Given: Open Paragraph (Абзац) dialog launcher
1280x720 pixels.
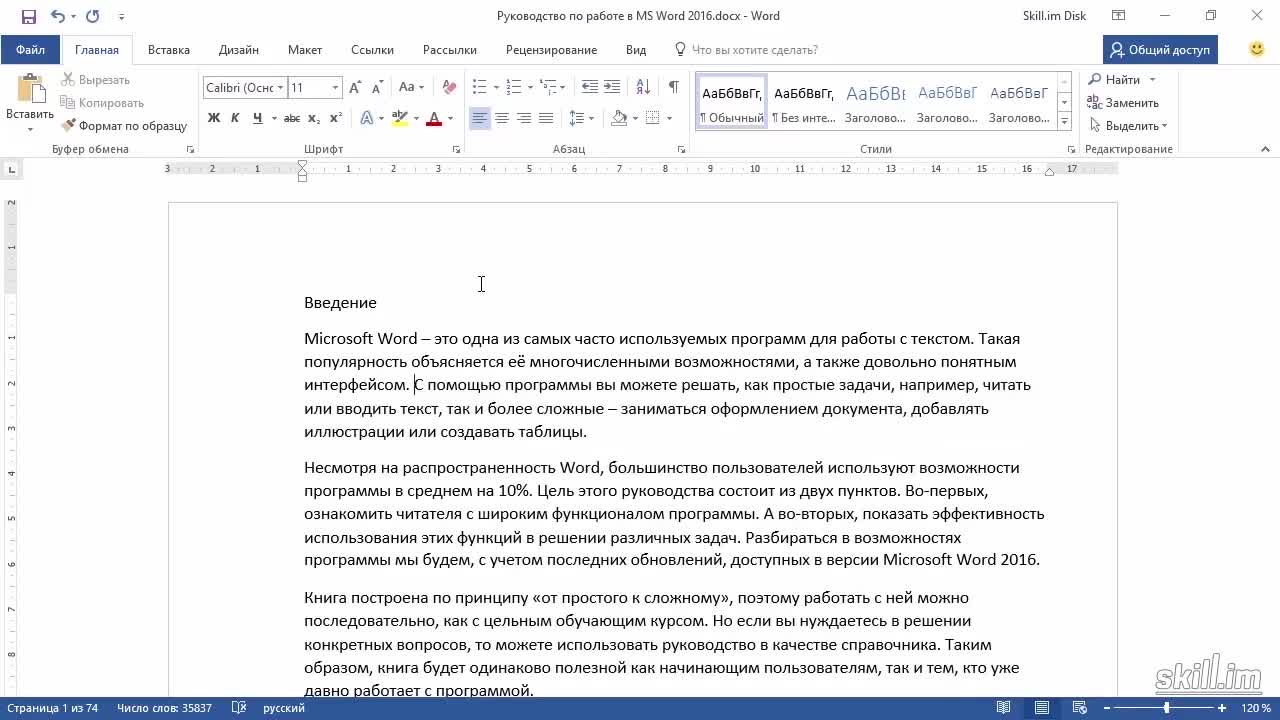Looking at the screenshot, I should (681, 149).
